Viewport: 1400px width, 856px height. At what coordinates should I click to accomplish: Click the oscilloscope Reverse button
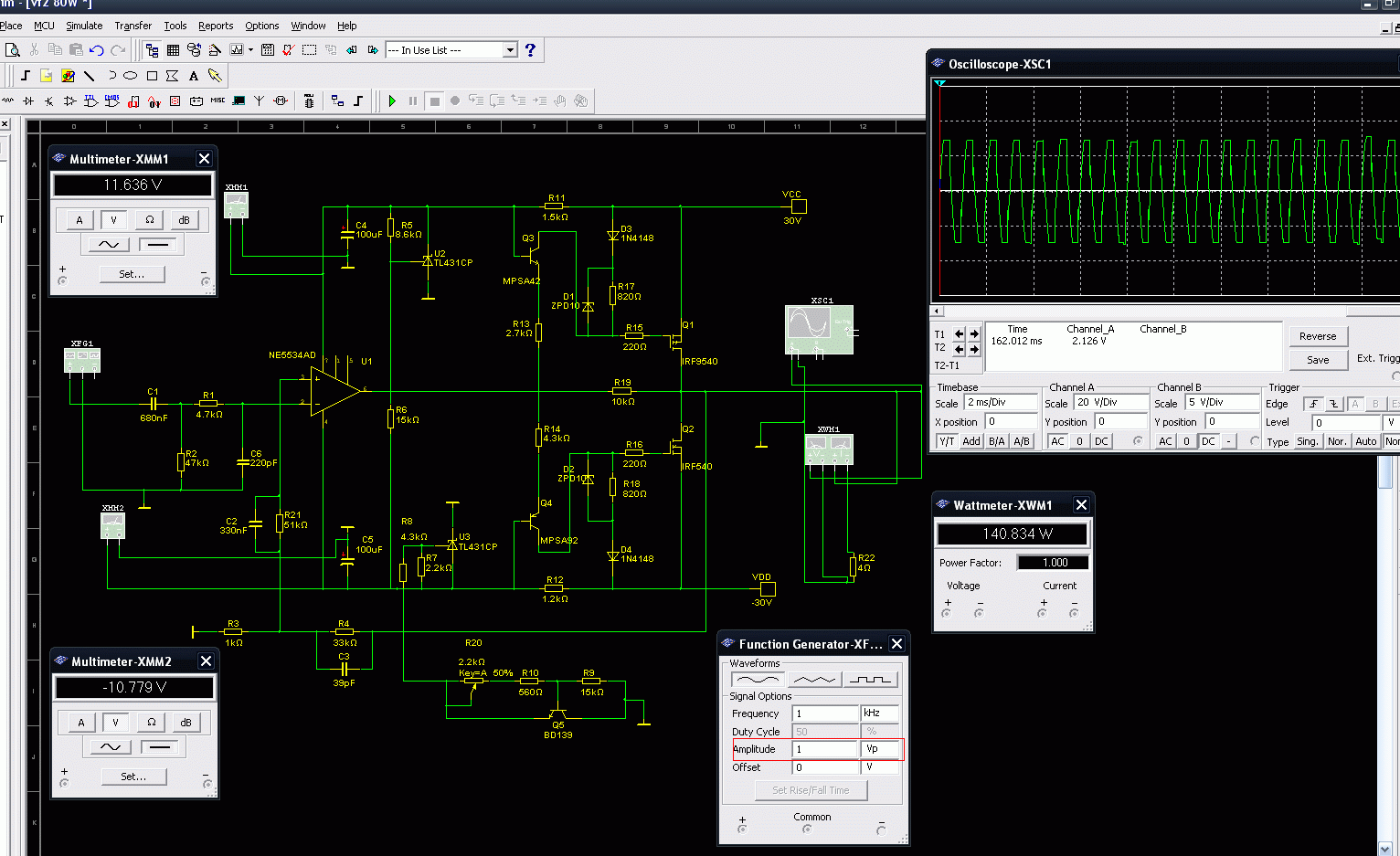pos(1317,336)
